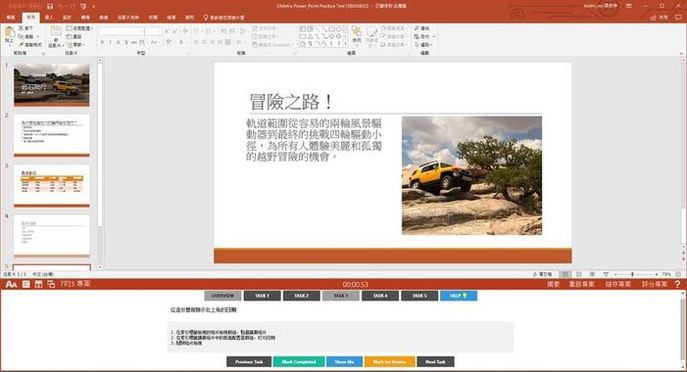
Task: Open the TASK 1 tab
Action: pyautogui.click(x=262, y=296)
